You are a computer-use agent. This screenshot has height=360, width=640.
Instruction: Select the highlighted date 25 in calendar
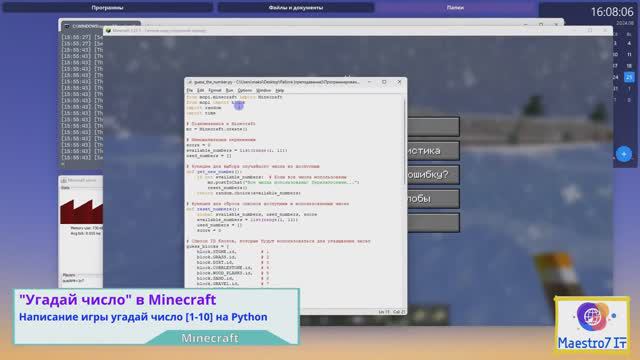(629, 77)
